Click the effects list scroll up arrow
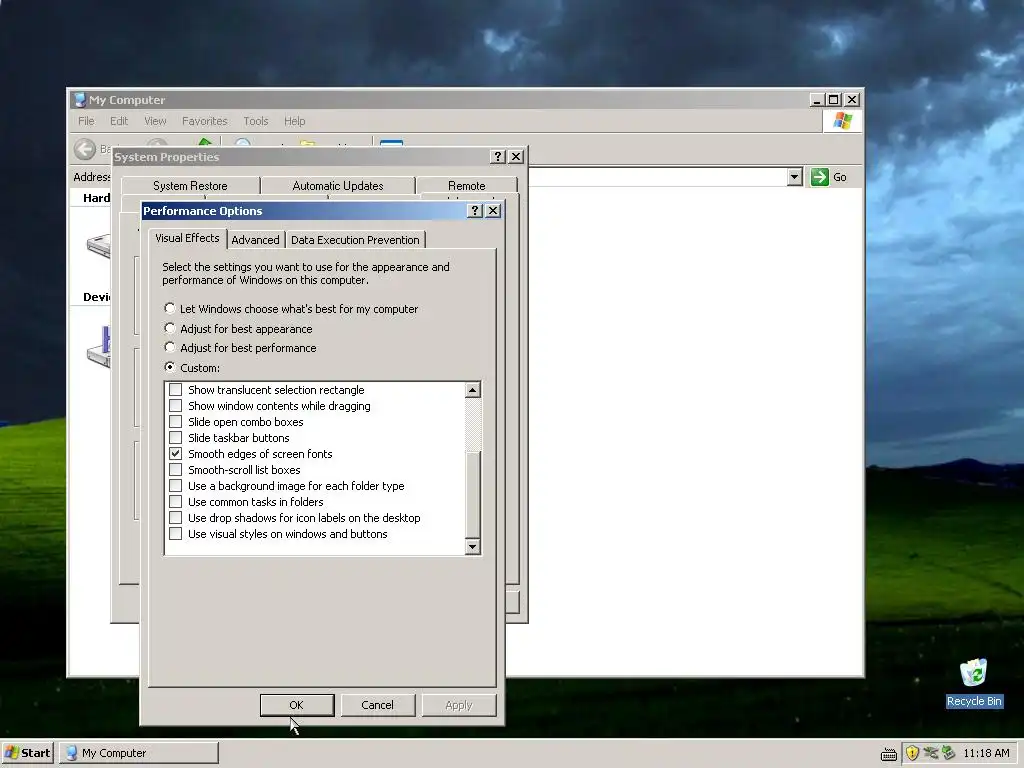The height and width of the screenshot is (768, 1024). point(472,390)
